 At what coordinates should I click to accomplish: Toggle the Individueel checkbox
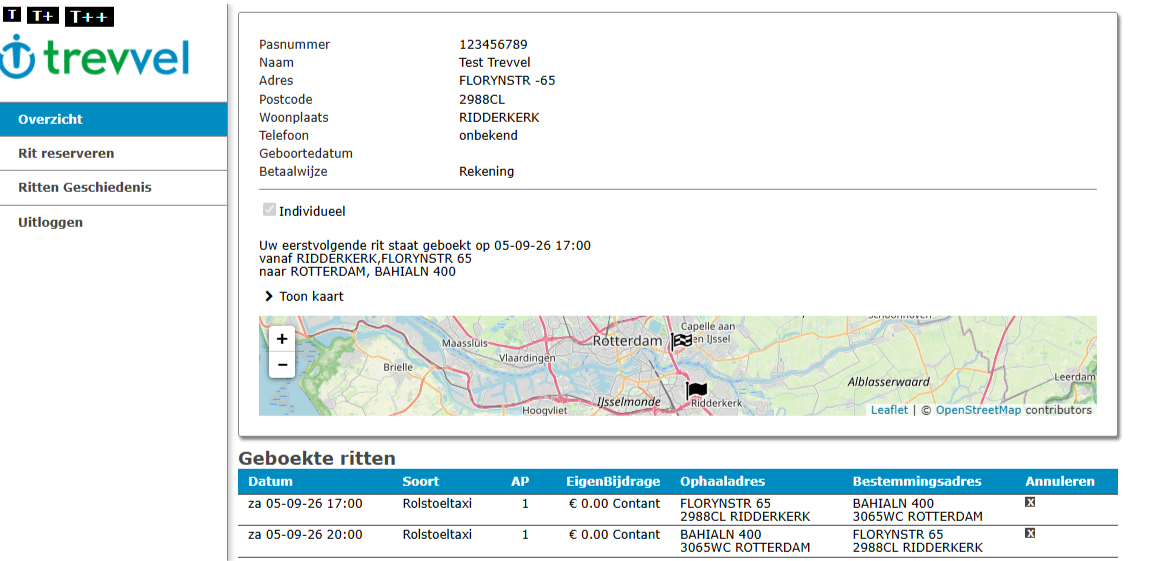click(268, 210)
